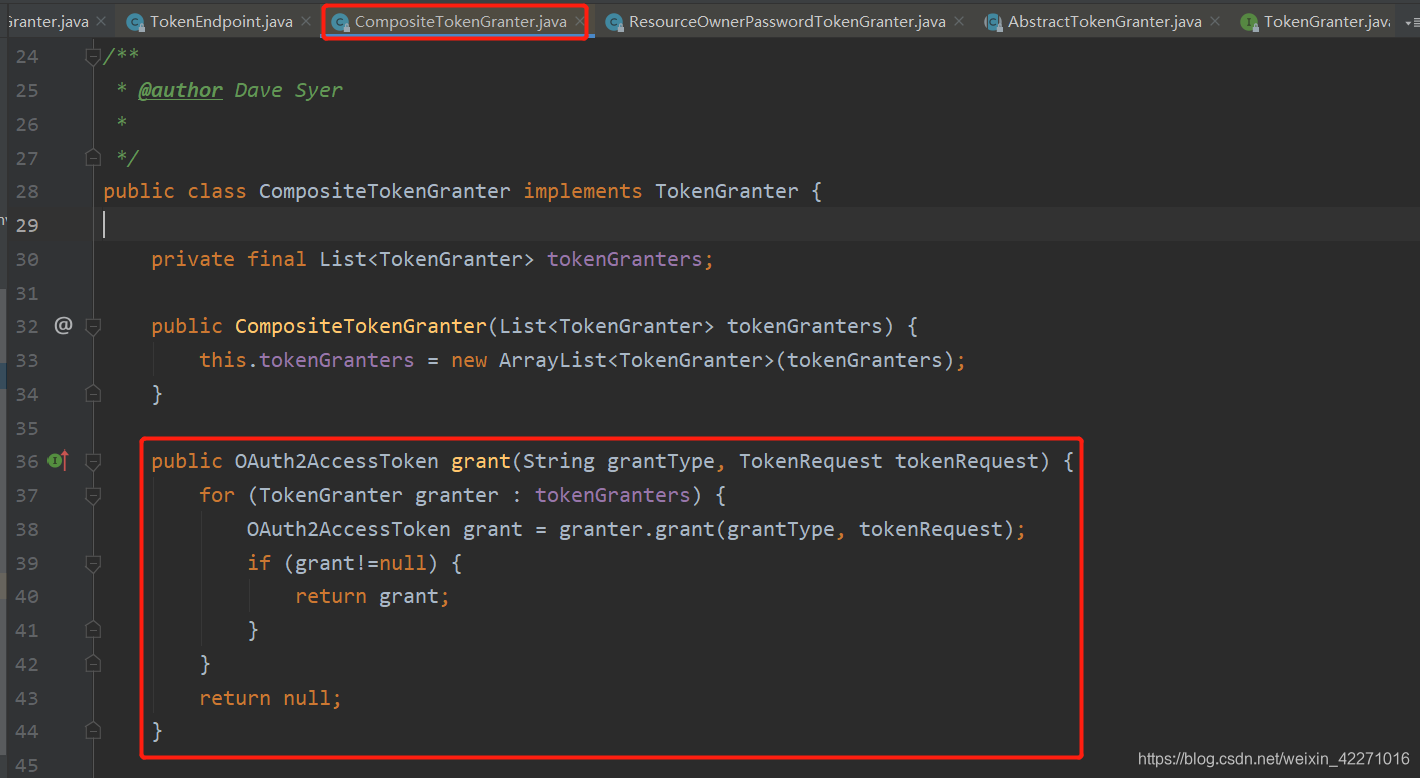1420x778 pixels.
Task: Click the grant method name on line 36
Action: [x=481, y=461]
